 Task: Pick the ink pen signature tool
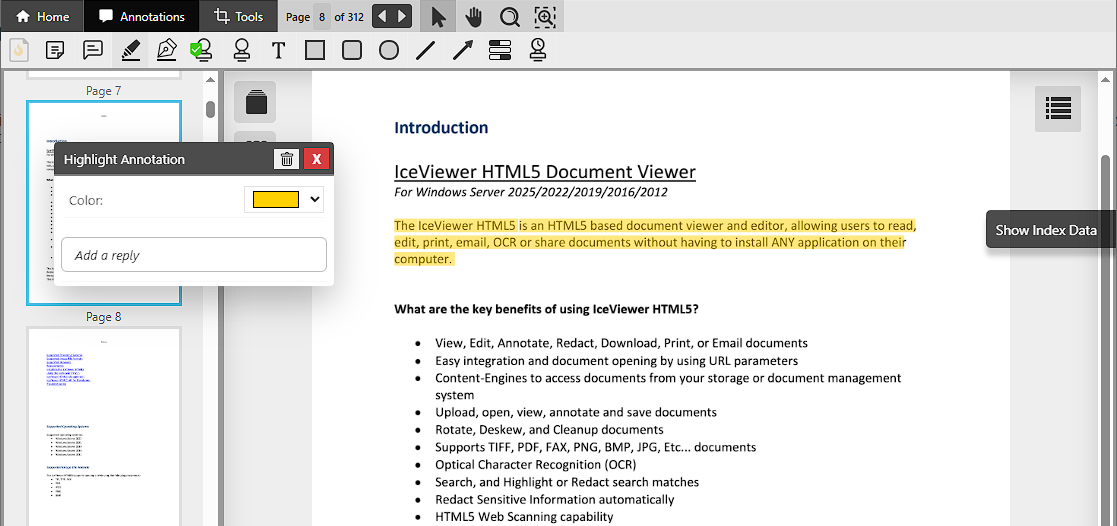click(x=166, y=50)
